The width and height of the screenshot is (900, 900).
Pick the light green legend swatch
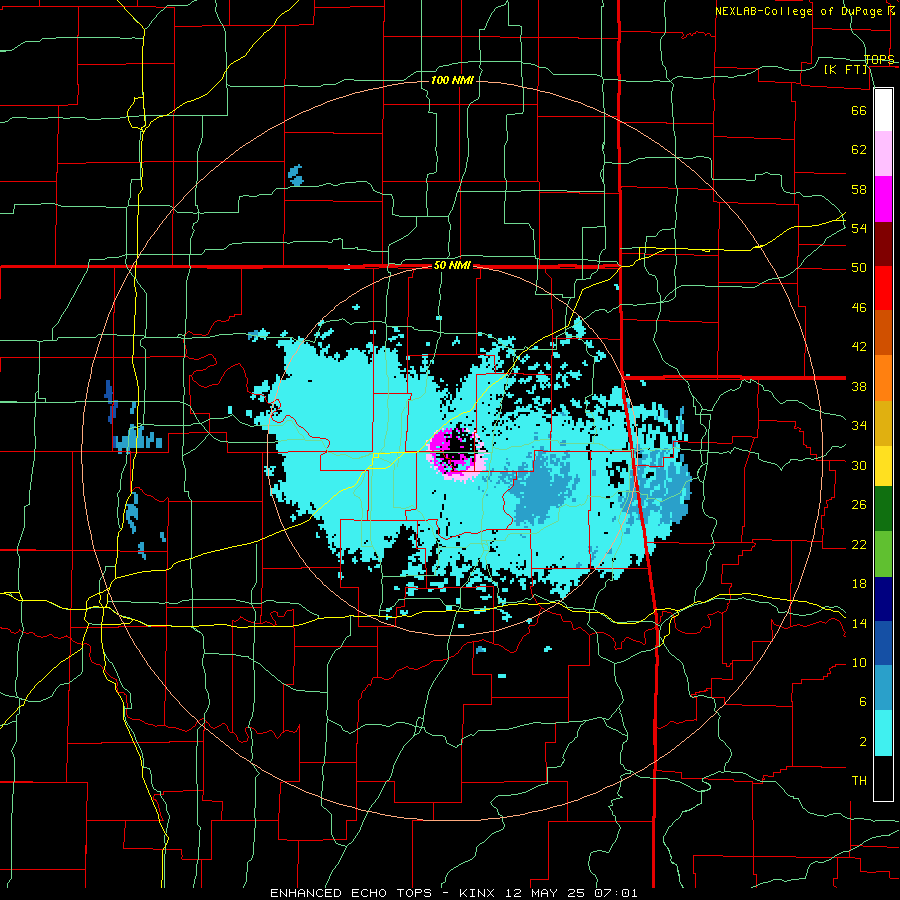point(883,554)
